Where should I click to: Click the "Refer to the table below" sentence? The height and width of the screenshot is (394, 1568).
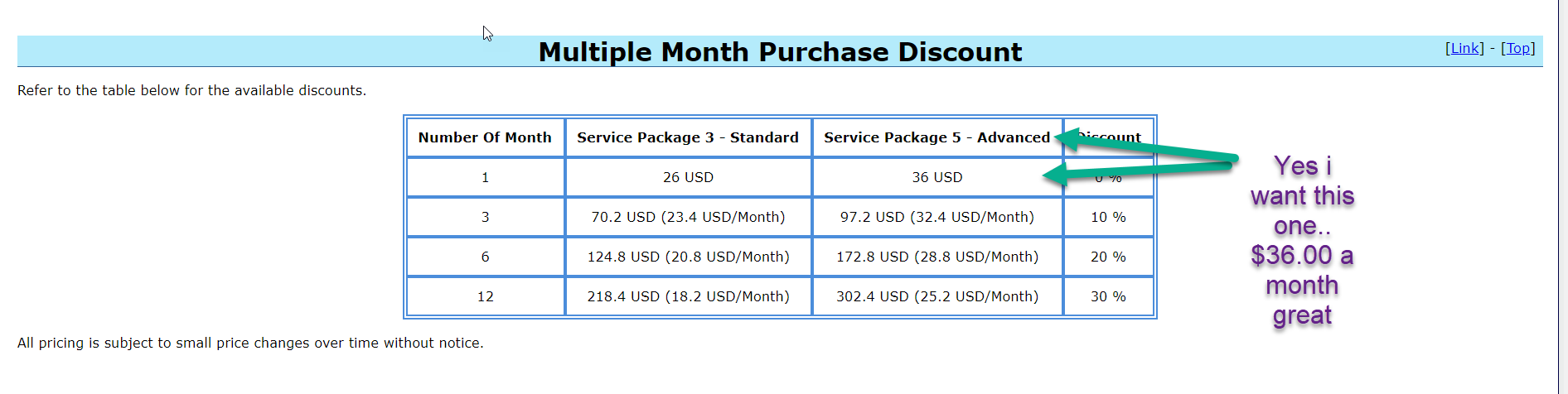191,90
